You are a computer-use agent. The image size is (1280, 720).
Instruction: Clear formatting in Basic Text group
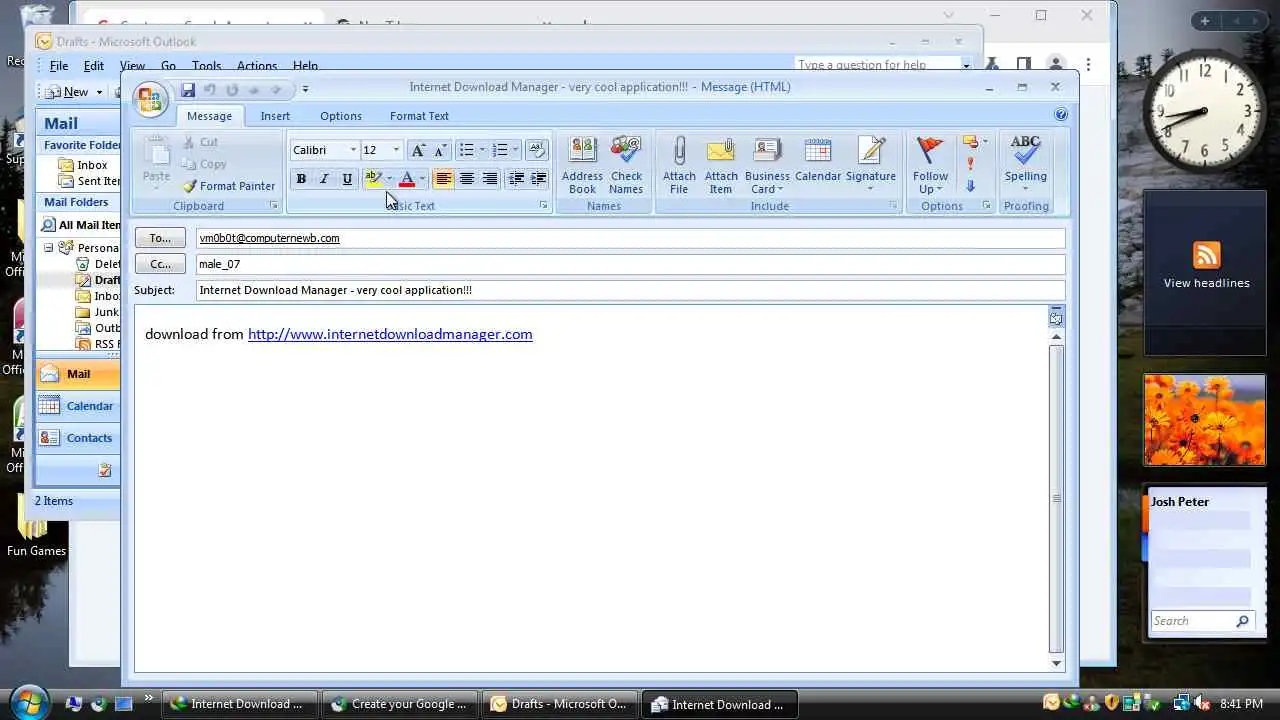tap(537, 150)
